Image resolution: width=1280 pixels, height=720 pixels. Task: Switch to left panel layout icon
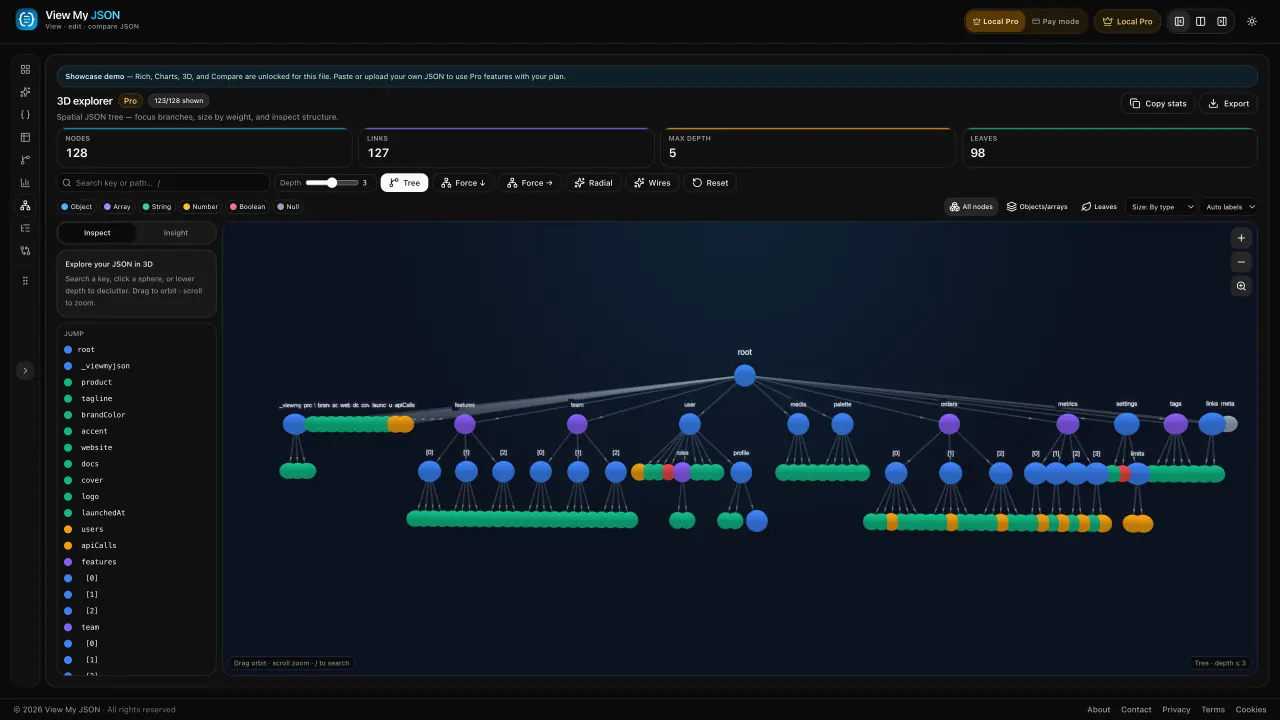click(1180, 21)
